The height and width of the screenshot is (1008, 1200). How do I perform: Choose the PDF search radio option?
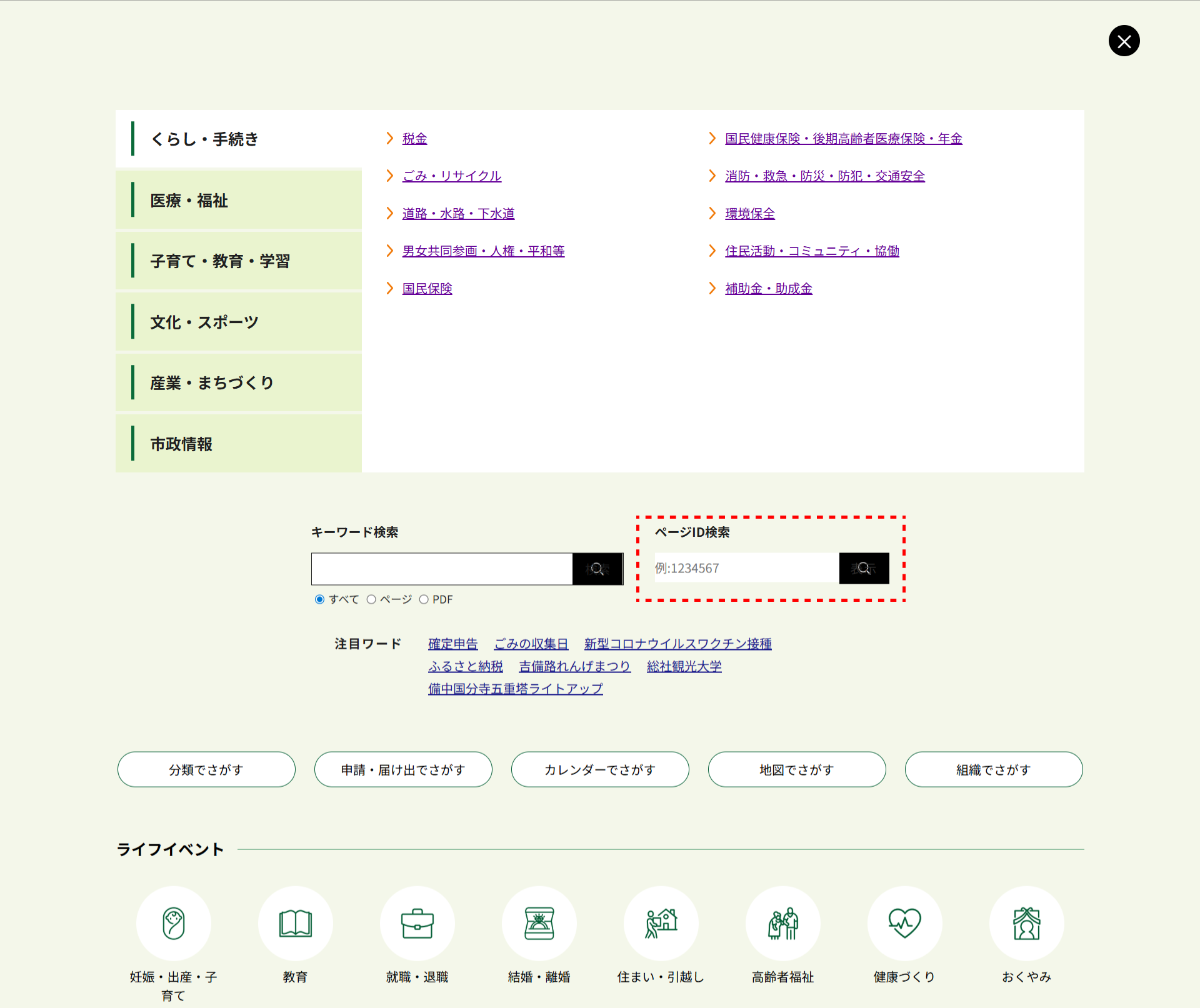pyautogui.click(x=424, y=599)
